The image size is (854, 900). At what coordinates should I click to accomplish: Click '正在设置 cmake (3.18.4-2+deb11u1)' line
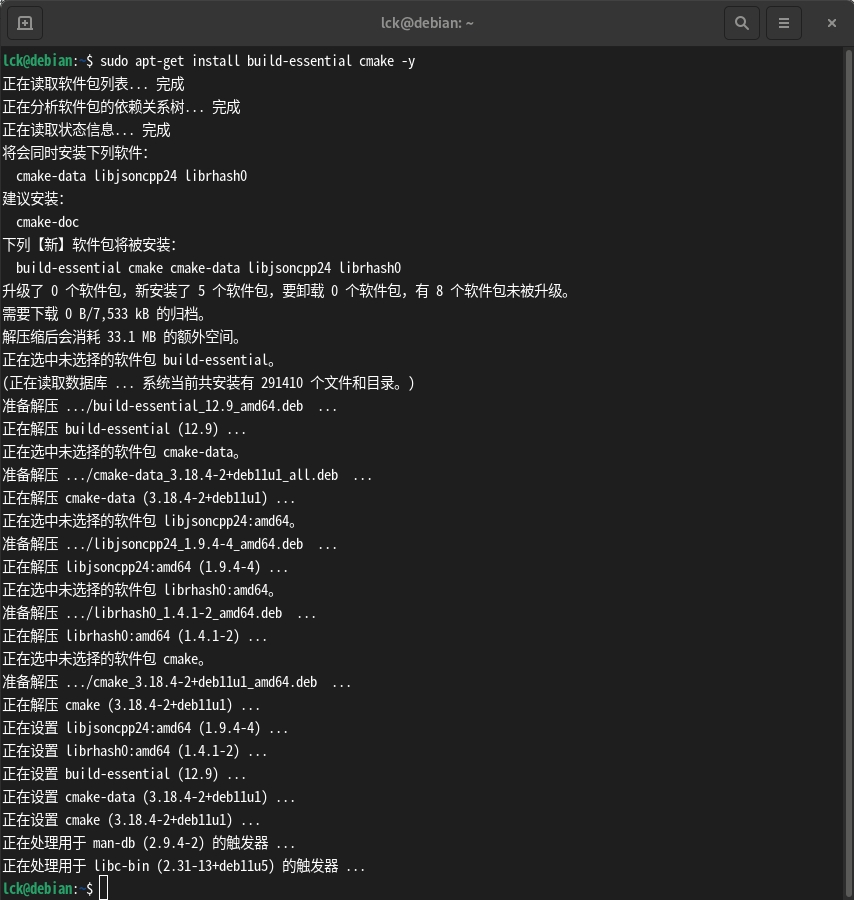coord(131,820)
